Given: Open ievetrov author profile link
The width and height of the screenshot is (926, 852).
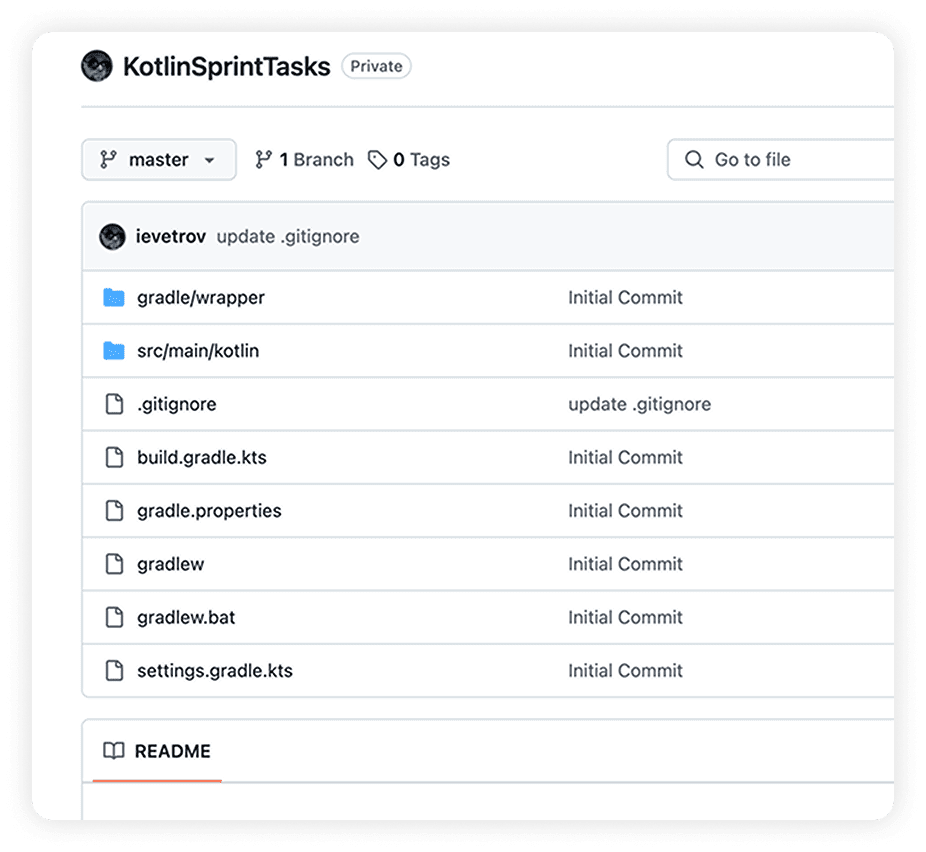Looking at the screenshot, I should point(171,237).
